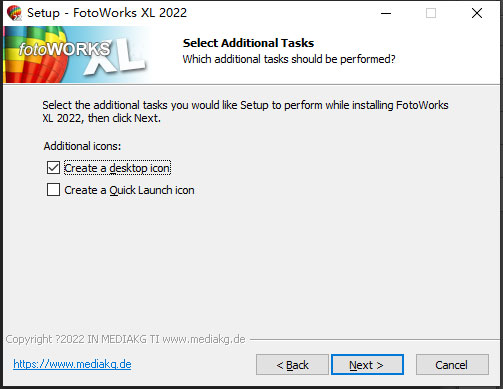
Task: Click the greyed-out maximize button
Action: (431, 13)
